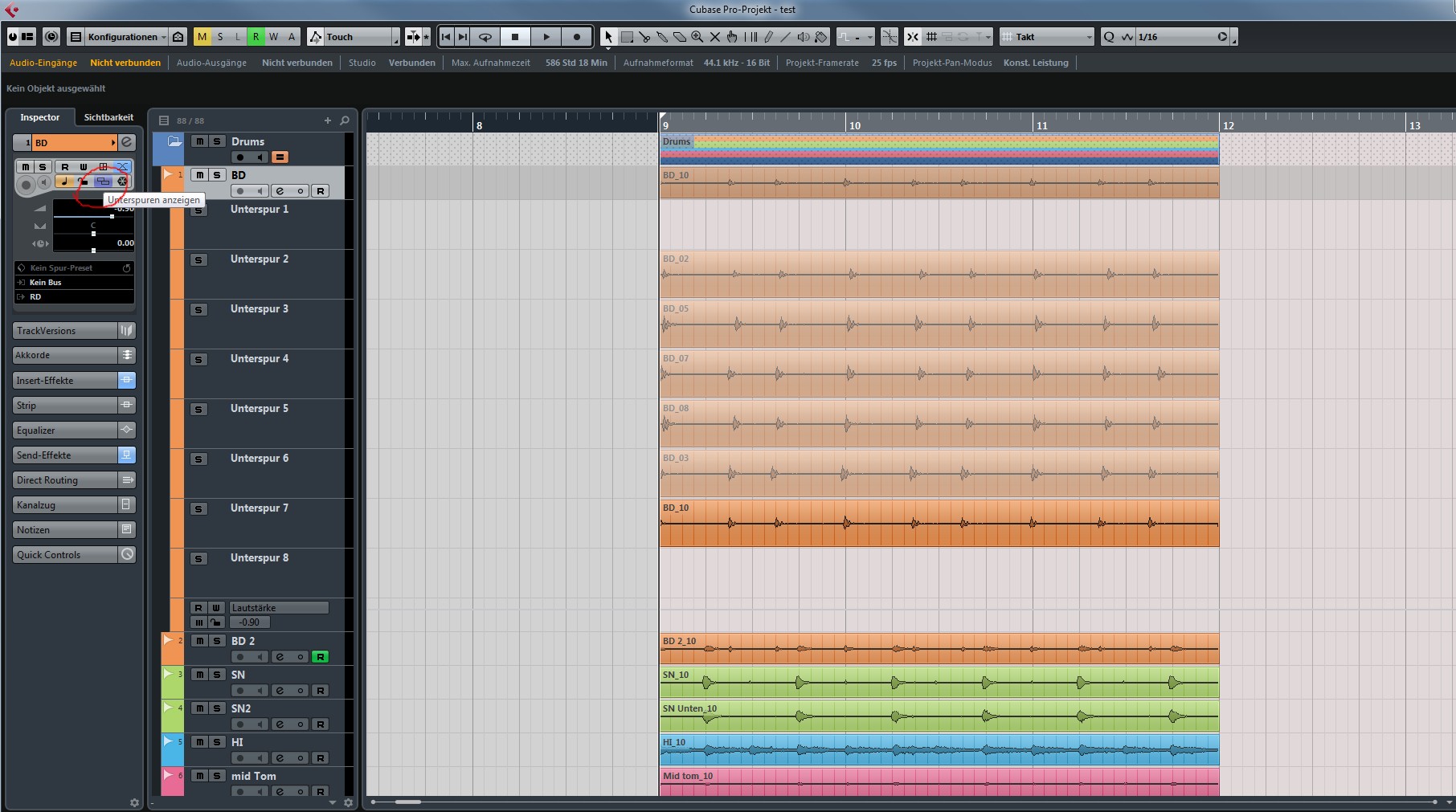Click the Inspector volume fader handle
1456x812 pixels.
click(112, 216)
